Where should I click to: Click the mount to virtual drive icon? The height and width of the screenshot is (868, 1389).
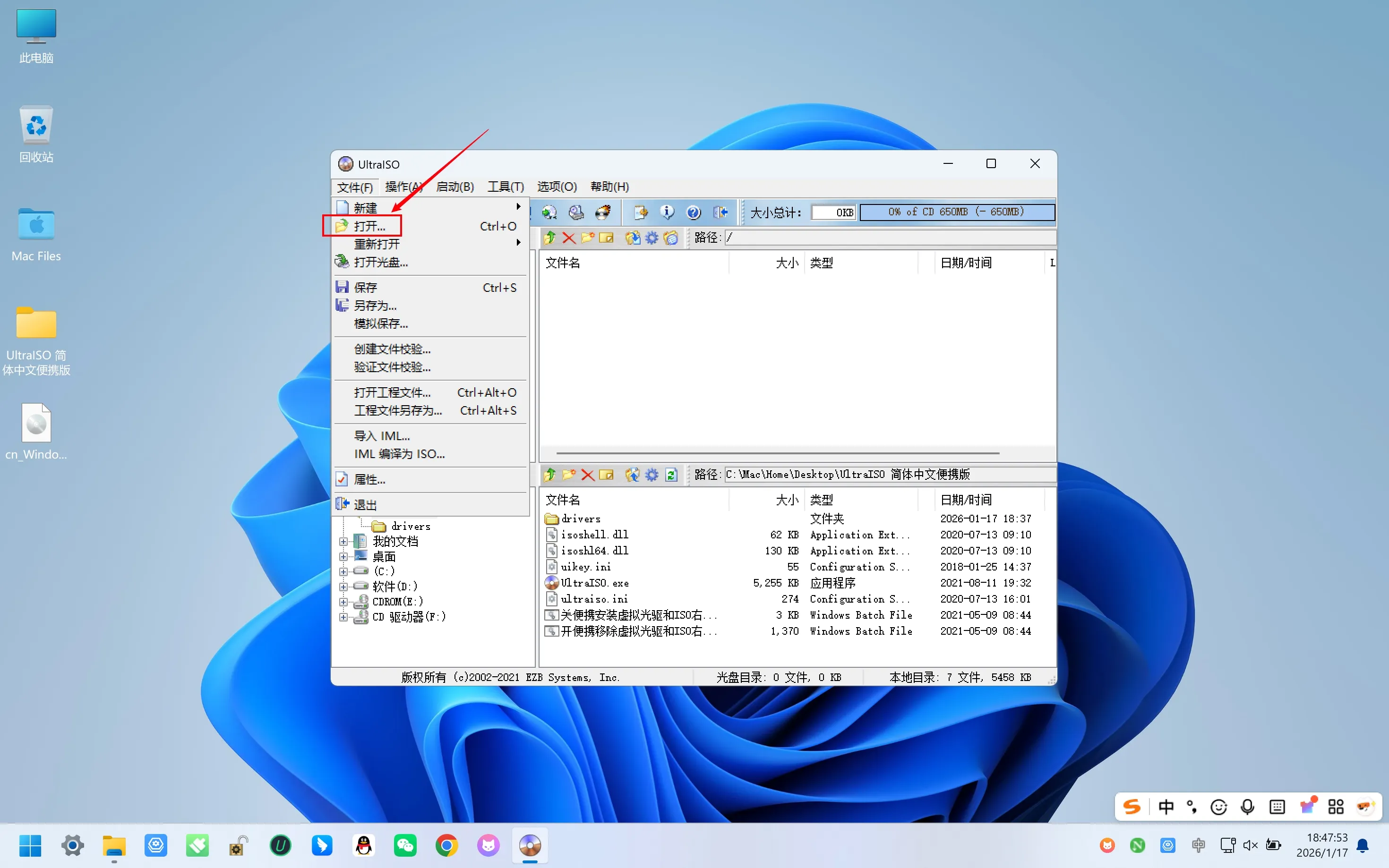coord(576,213)
